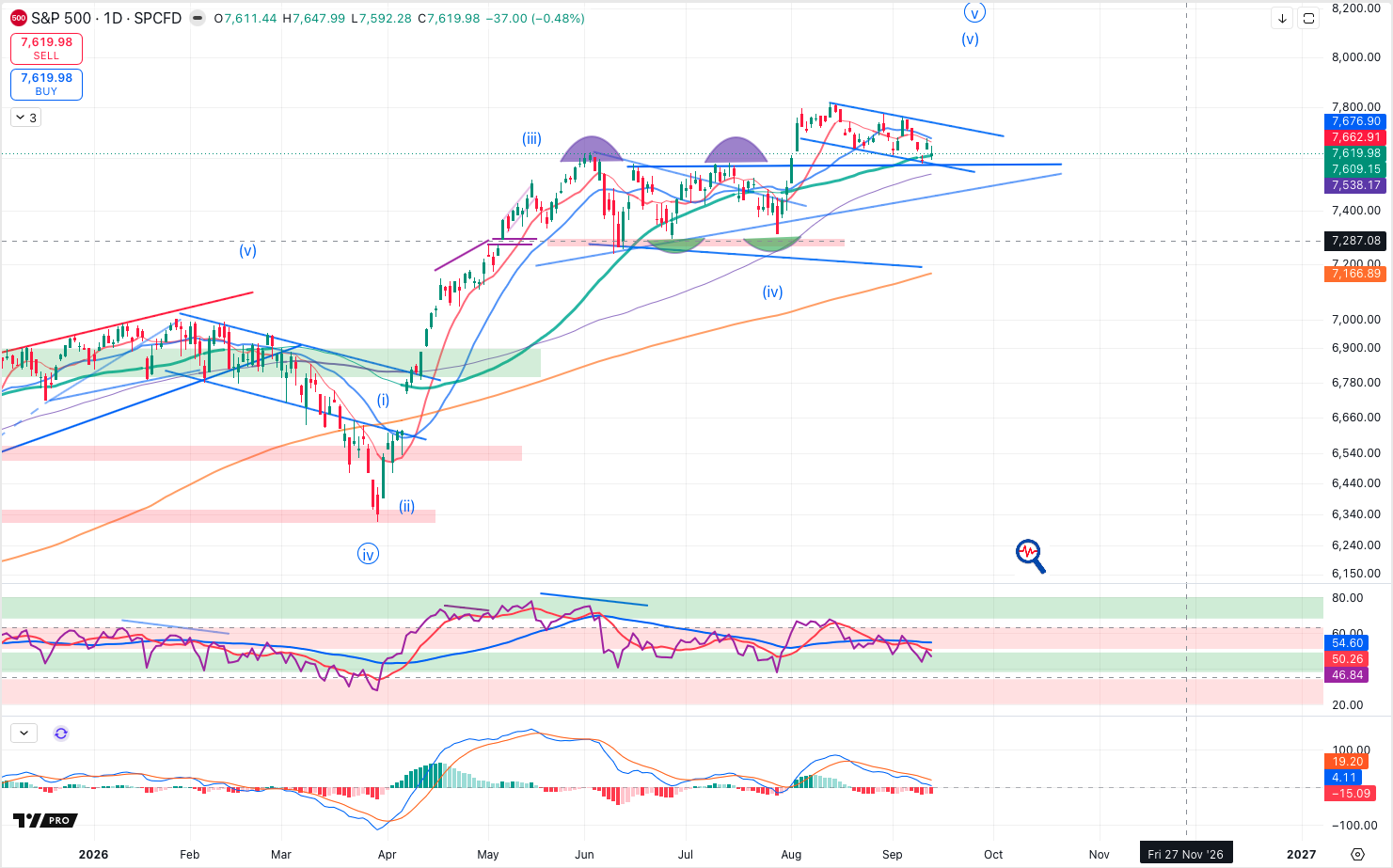Click the grey market status dot icon
The width and height of the screenshot is (1393, 868).
coord(198,18)
